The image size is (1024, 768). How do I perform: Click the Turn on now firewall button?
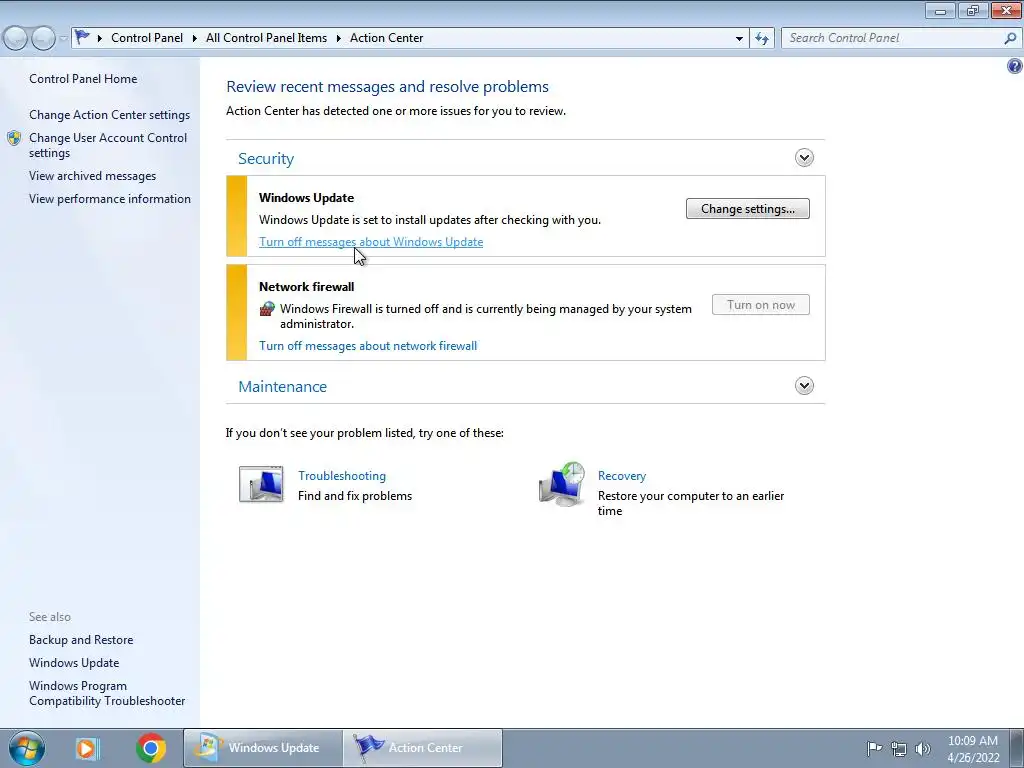pos(761,305)
